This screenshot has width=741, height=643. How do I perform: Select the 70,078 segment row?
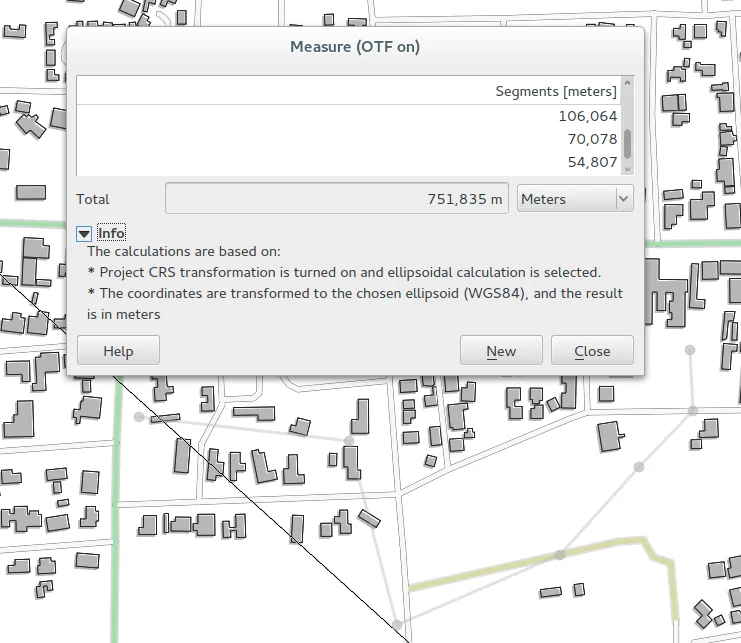[x=348, y=139]
